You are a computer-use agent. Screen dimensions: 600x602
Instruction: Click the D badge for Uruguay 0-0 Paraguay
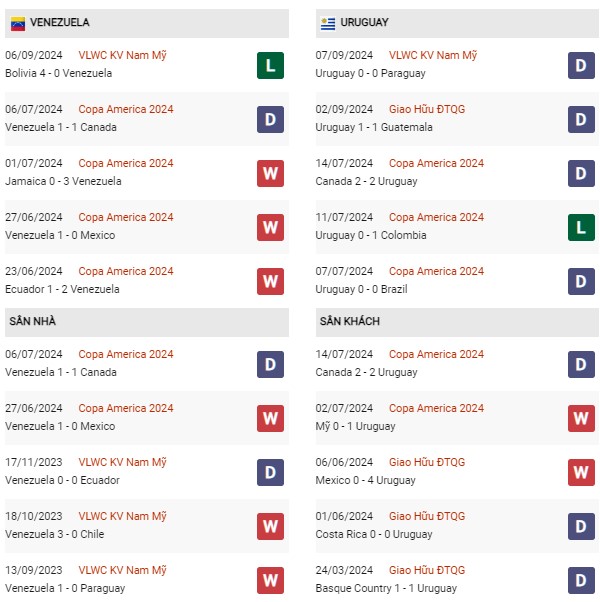(x=581, y=65)
